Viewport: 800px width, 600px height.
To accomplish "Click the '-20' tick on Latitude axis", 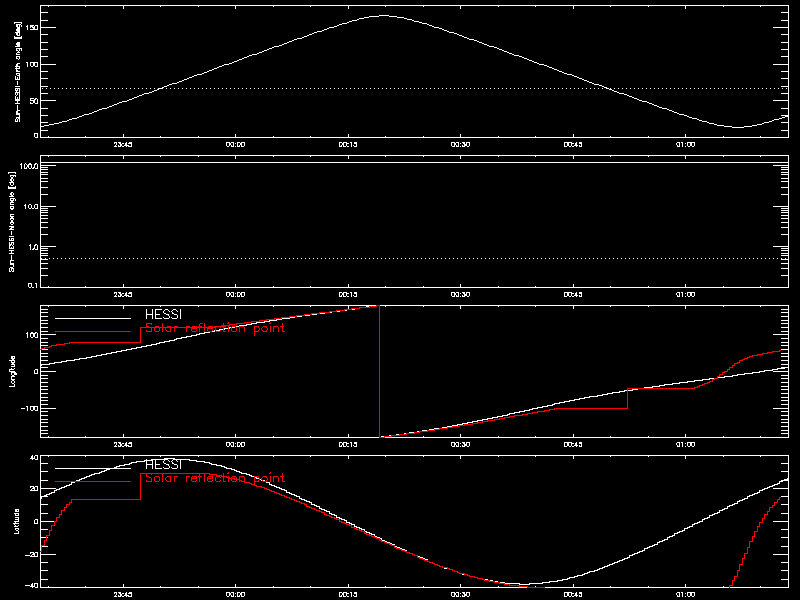I will pyautogui.click(x=32, y=554).
